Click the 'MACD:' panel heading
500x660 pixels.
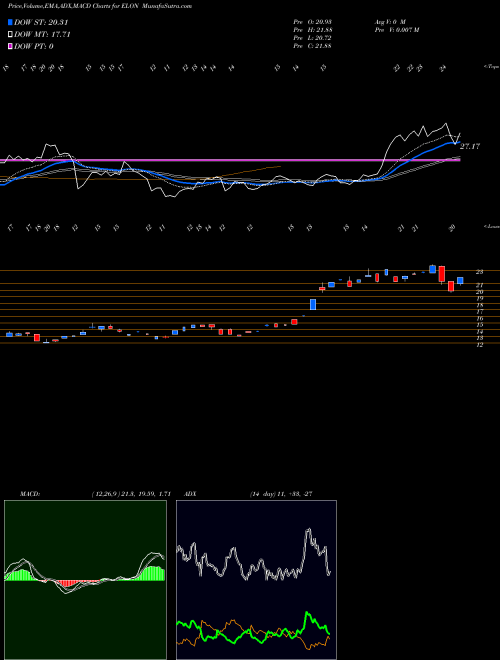pyautogui.click(x=30, y=494)
